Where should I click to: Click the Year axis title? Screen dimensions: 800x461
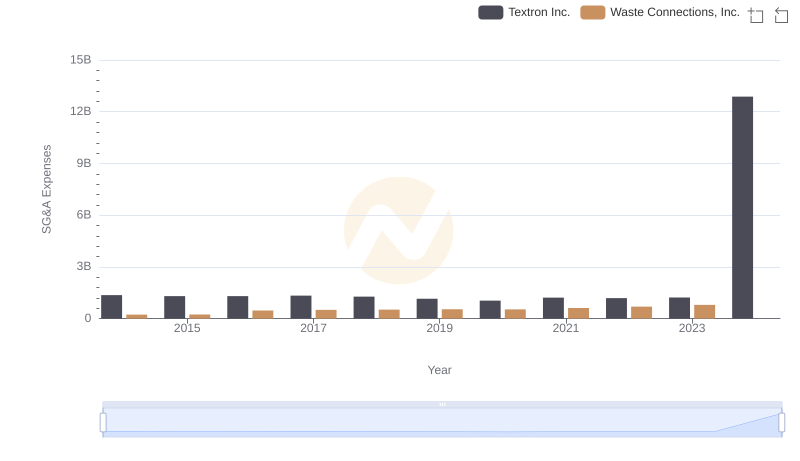point(439,370)
